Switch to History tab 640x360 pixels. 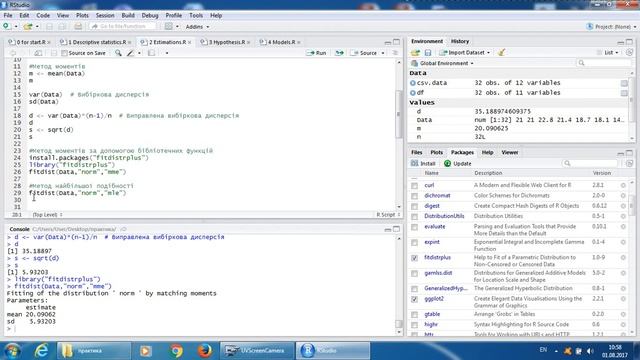point(460,41)
